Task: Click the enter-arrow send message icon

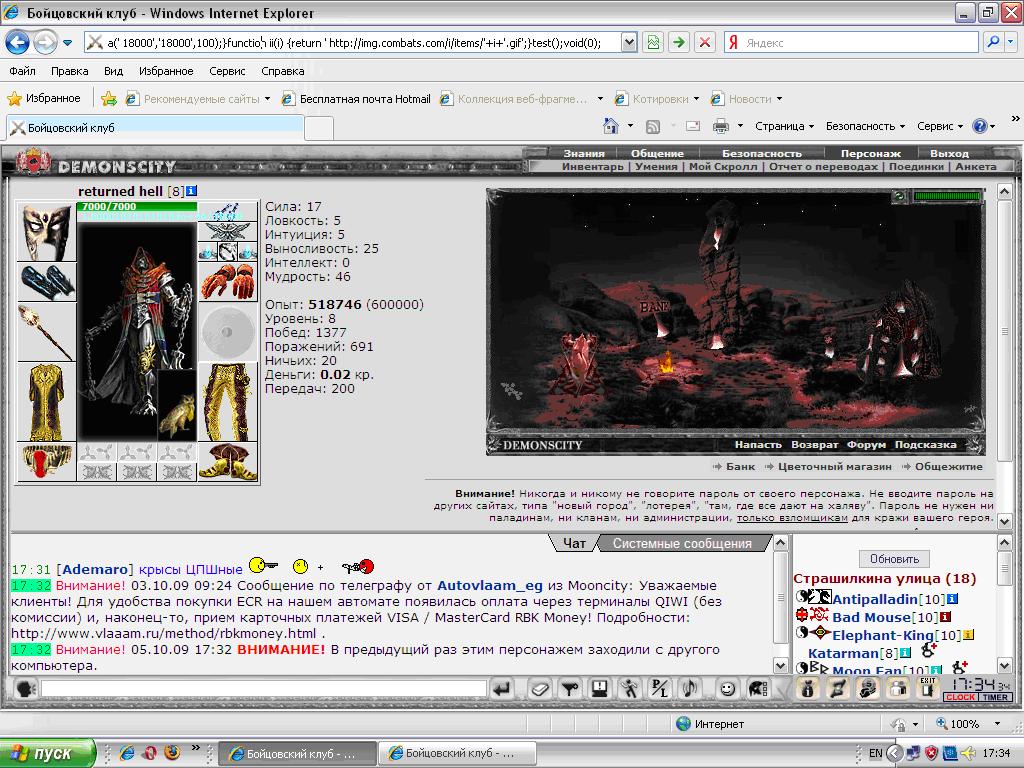Action: [x=502, y=688]
